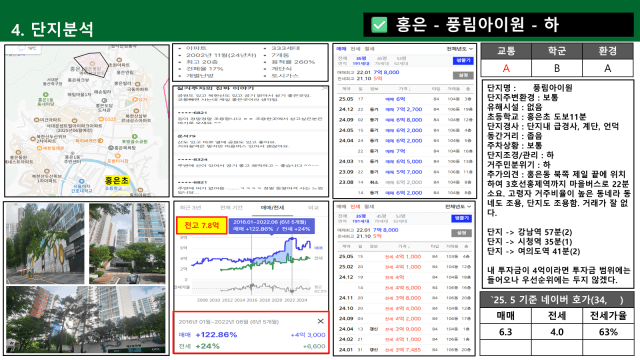640x360 pixels.
Task: Open the 전체년도 dropdown in the upper price list
Action: (x=460, y=49)
